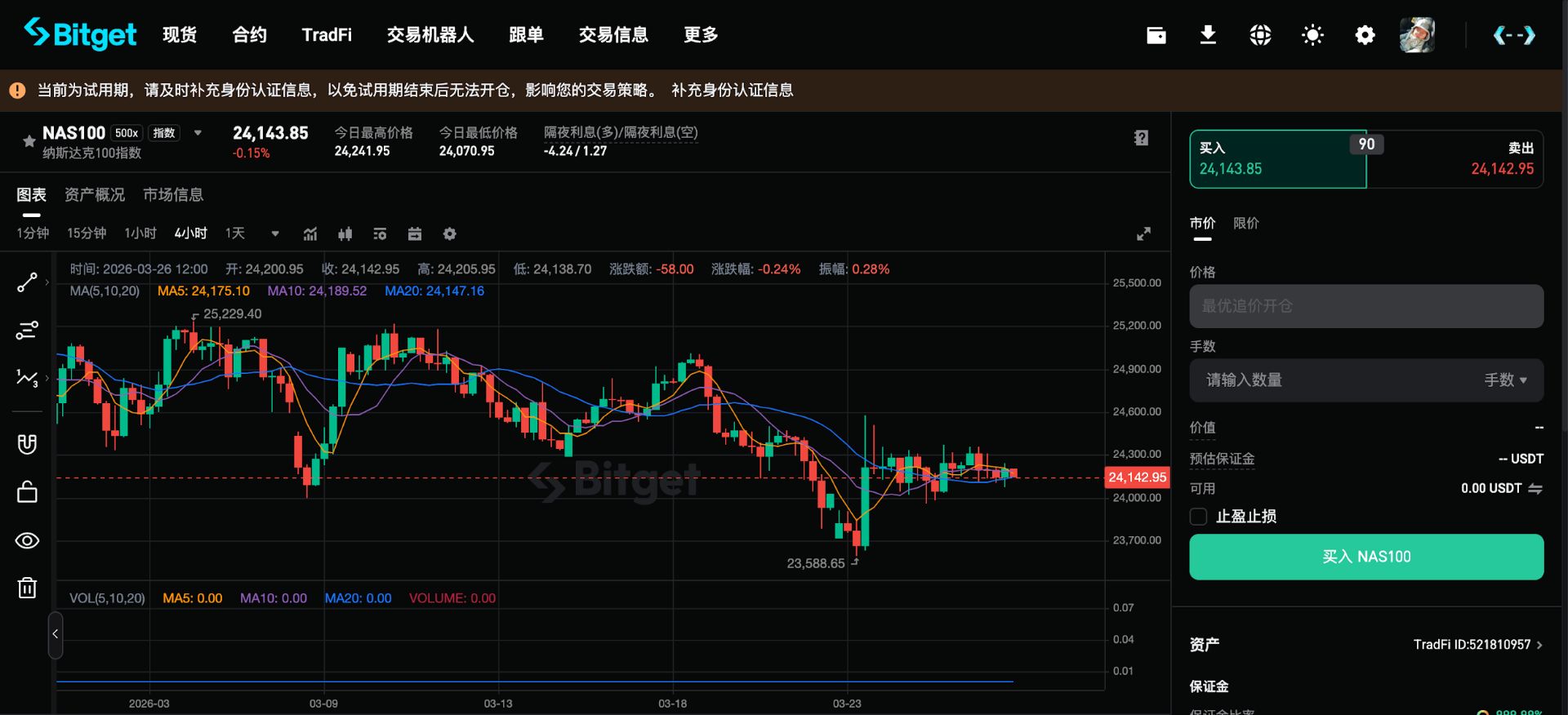Screen dimensions: 1568x715
Task: Open the language globe icon
Action: point(1260,35)
